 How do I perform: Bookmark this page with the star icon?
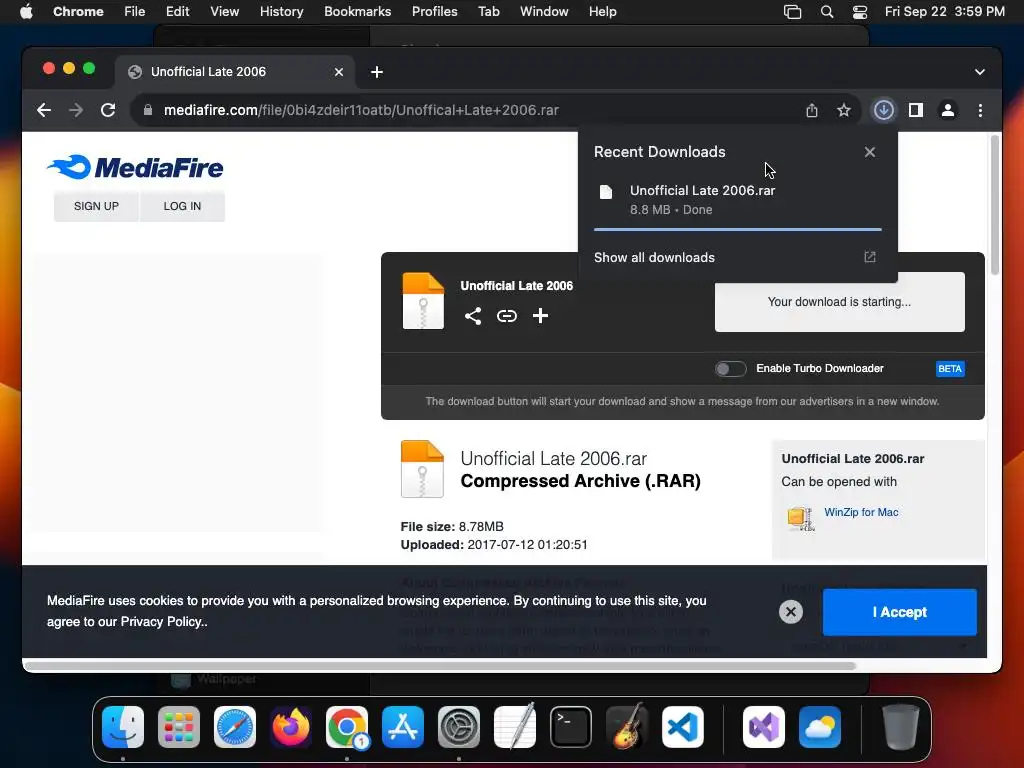844,110
